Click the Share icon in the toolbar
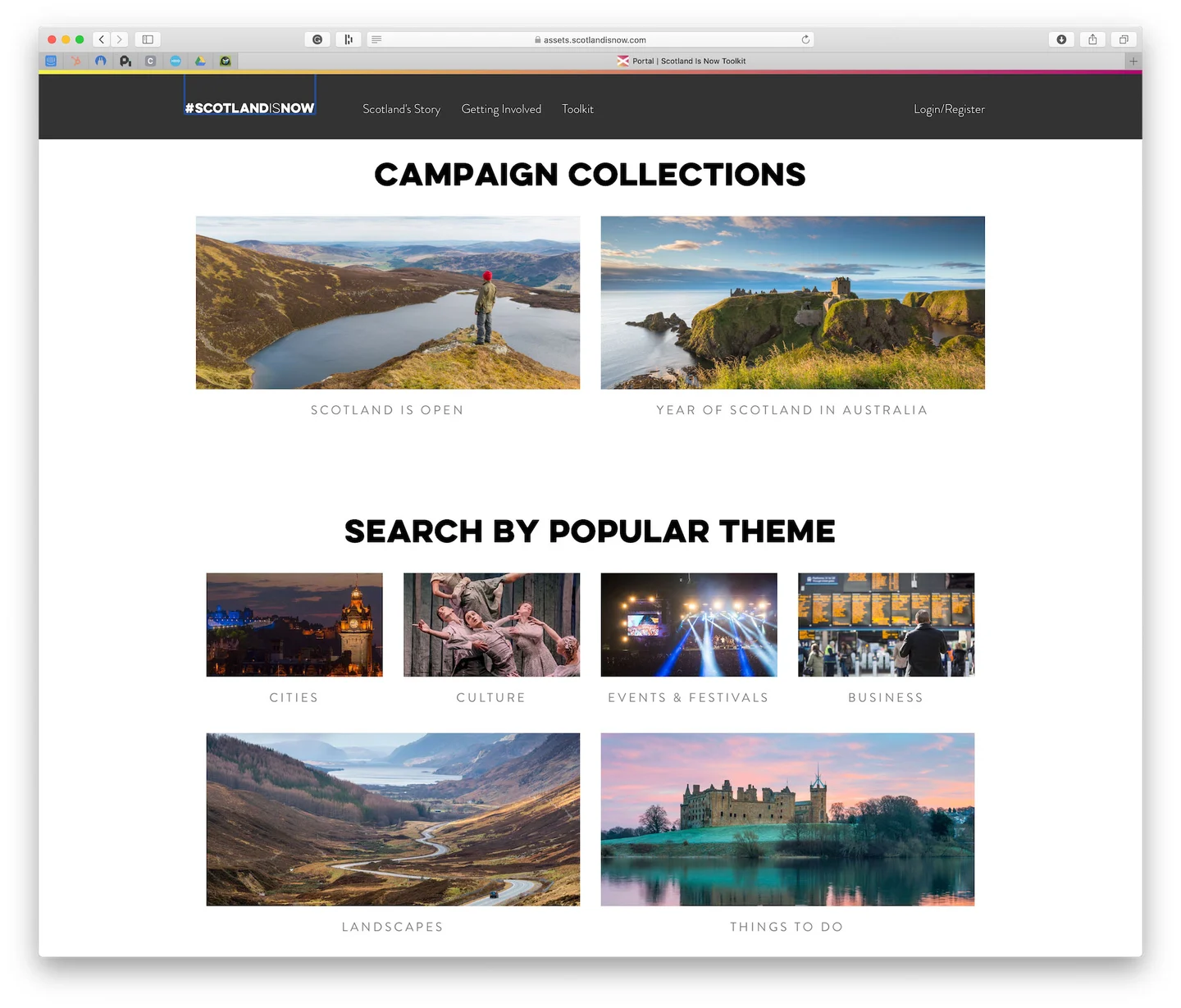 pyautogui.click(x=1092, y=39)
